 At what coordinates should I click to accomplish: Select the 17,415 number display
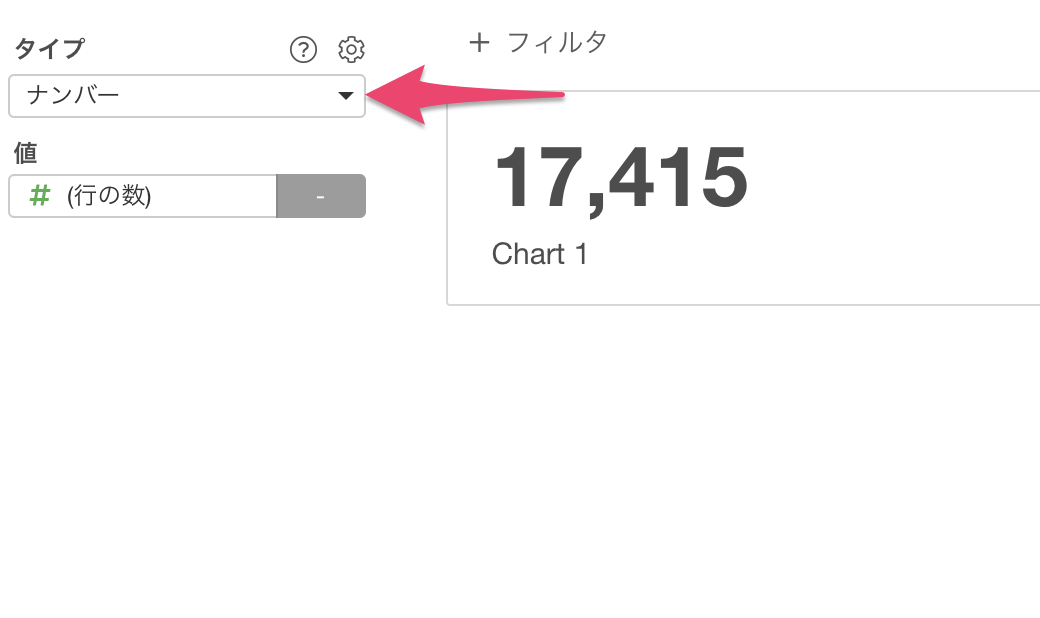point(621,178)
